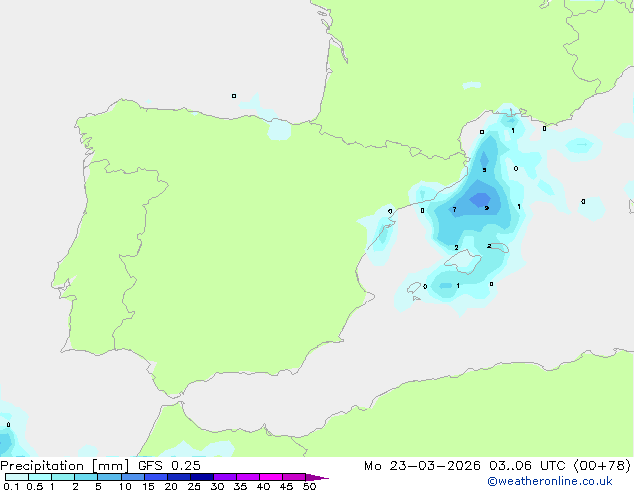Click the '9' precipitation value on the map
Viewport: 634px width, 490px height.
point(487,208)
